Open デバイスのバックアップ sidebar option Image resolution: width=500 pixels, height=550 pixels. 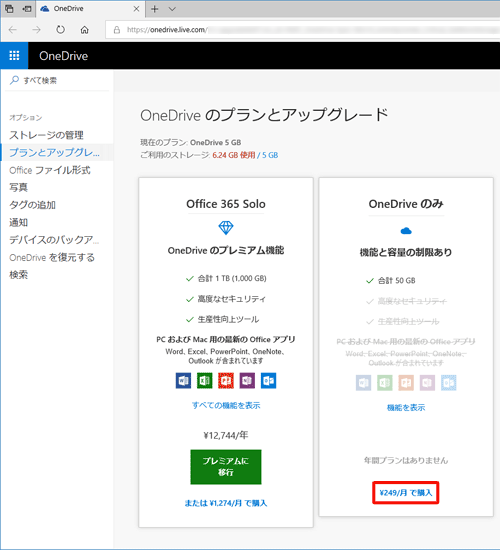(54, 240)
